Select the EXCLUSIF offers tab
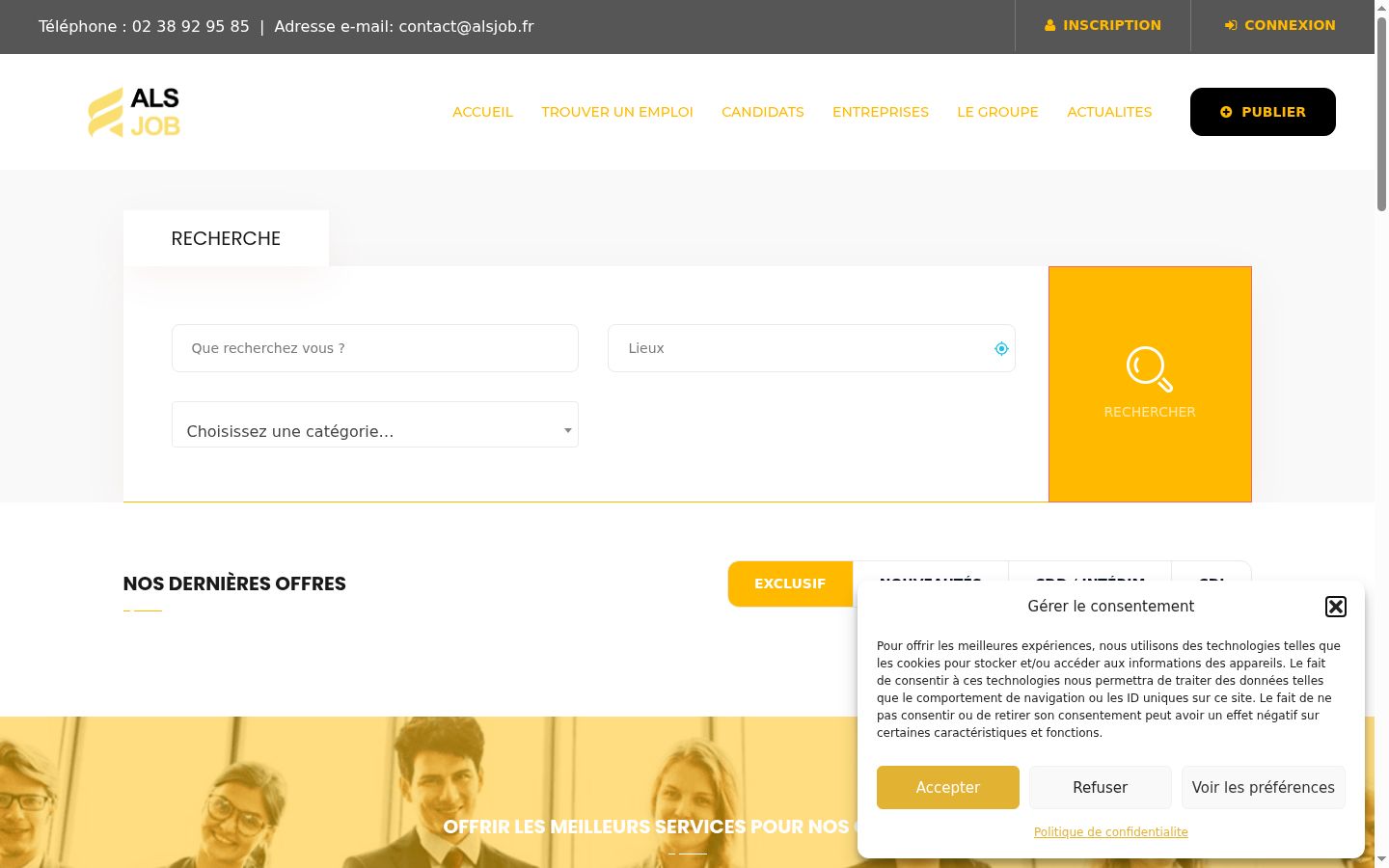 click(x=790, y=583)
